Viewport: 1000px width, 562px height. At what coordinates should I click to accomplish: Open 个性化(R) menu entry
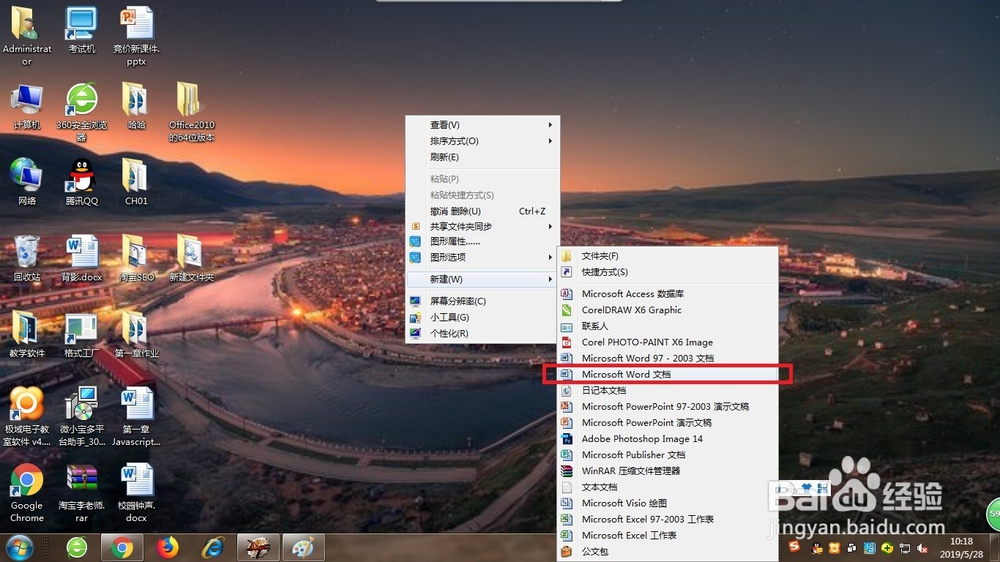click(x=483, y=333)
